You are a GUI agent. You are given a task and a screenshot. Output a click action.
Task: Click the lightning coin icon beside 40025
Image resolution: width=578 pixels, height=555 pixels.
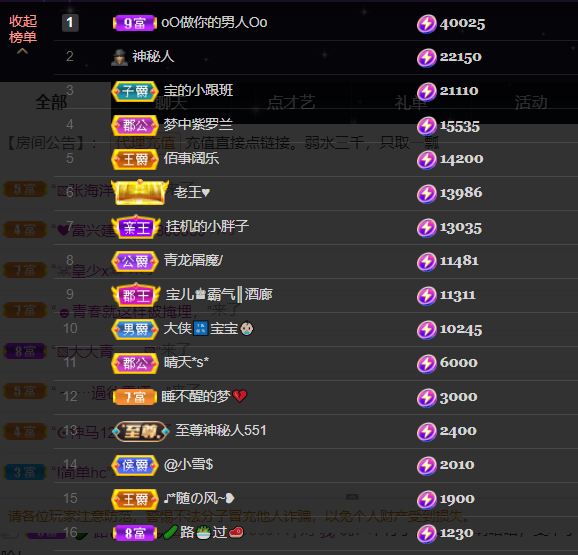(x=426, y=24)
